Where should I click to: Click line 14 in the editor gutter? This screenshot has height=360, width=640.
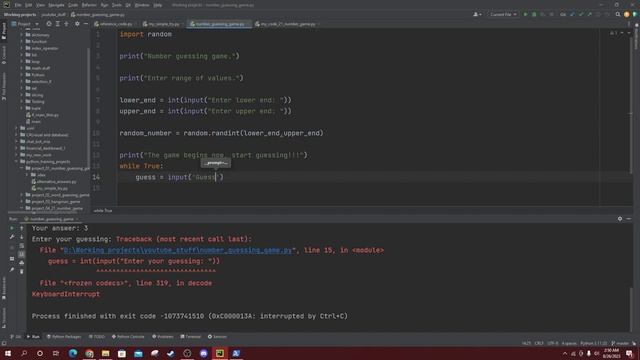pyautogui.click(x=96, y=177)
